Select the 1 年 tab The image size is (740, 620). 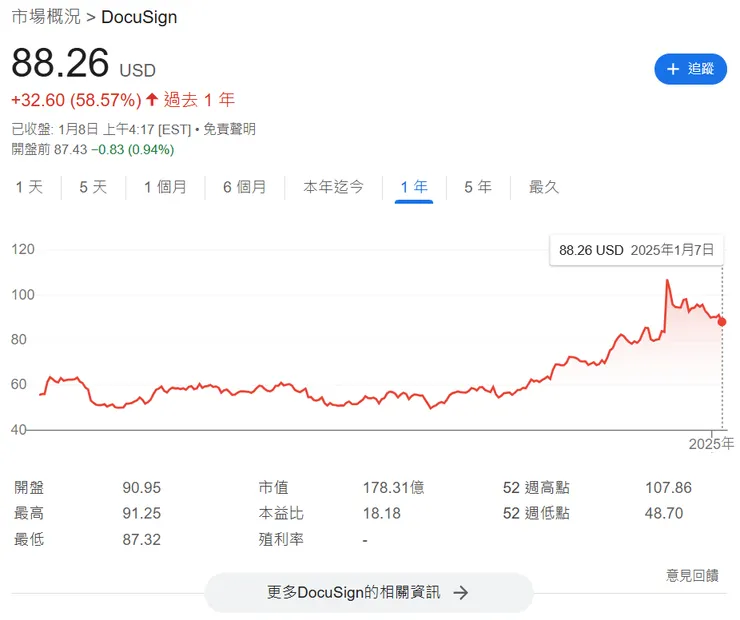click(x=414, y=187)
